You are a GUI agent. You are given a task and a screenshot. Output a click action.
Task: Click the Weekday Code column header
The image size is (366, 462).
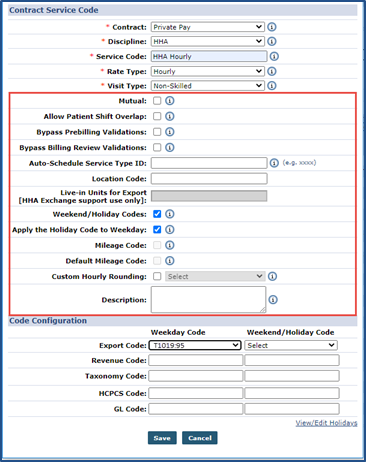pyautogui.click(x=178, y=332)
